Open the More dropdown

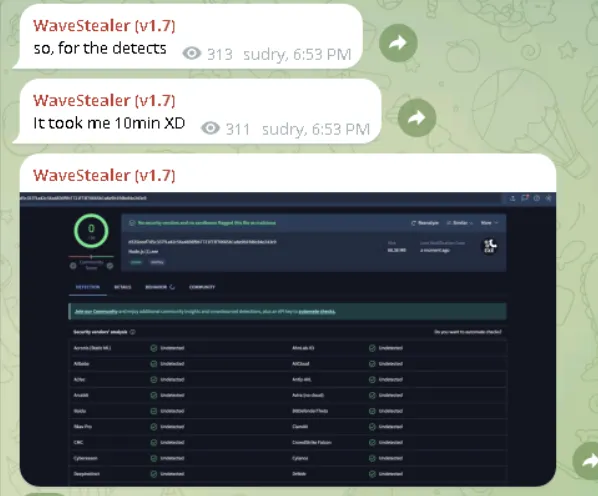point(489,223)
